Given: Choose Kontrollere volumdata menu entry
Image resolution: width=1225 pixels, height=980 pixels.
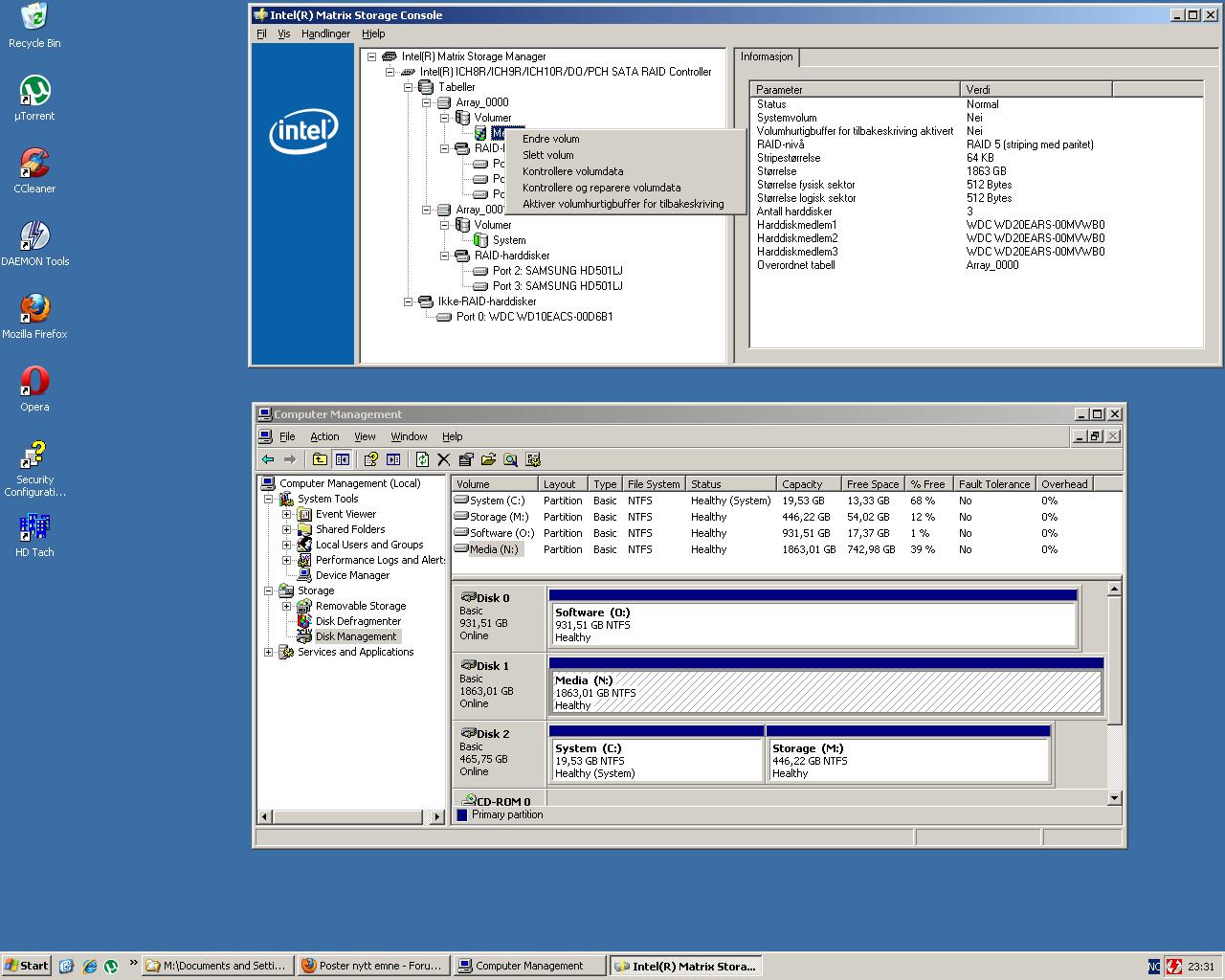Looking at the screenshot, I should pyautogui.click(x=626, y=171).
